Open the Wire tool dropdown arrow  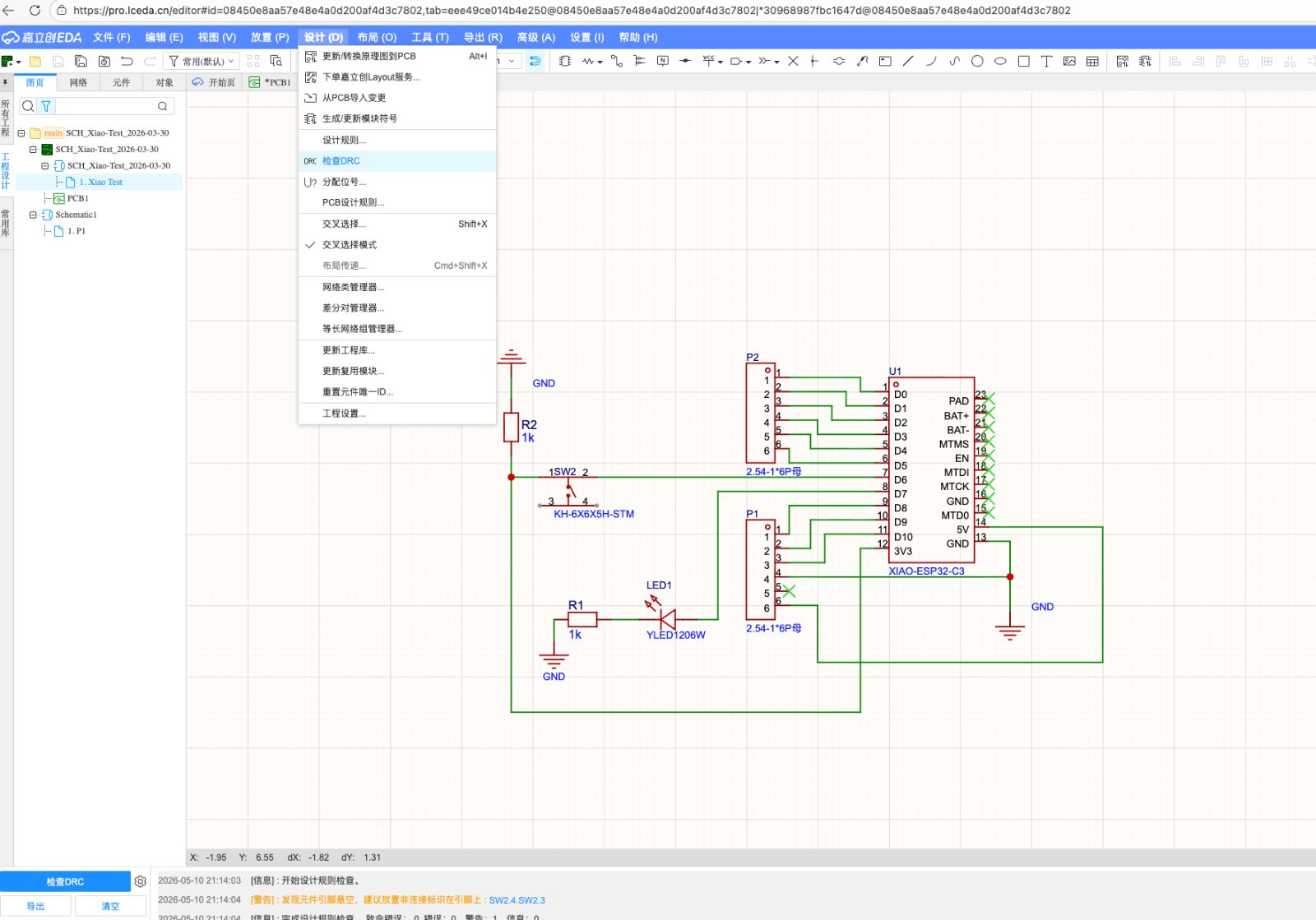click(600, 62)
